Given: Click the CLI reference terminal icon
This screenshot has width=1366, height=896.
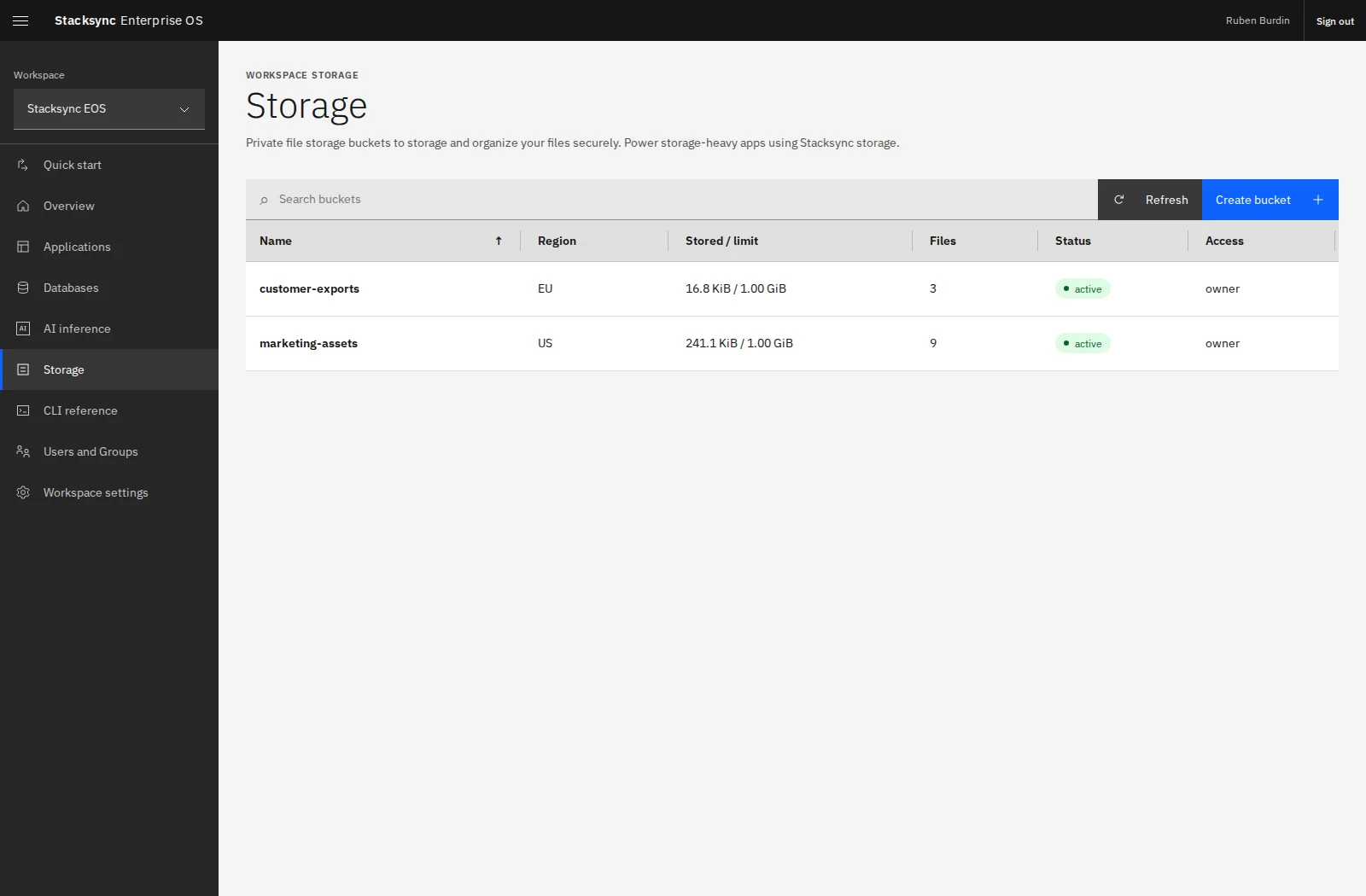Looking at the screenshot, I should 23,410.
